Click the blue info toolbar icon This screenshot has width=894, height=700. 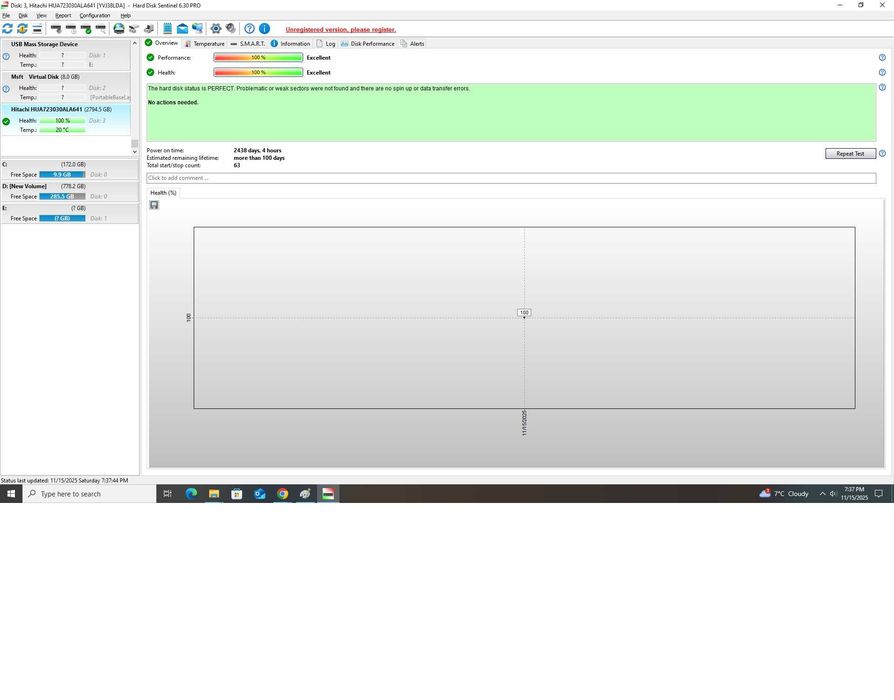(x=265, y=29)
